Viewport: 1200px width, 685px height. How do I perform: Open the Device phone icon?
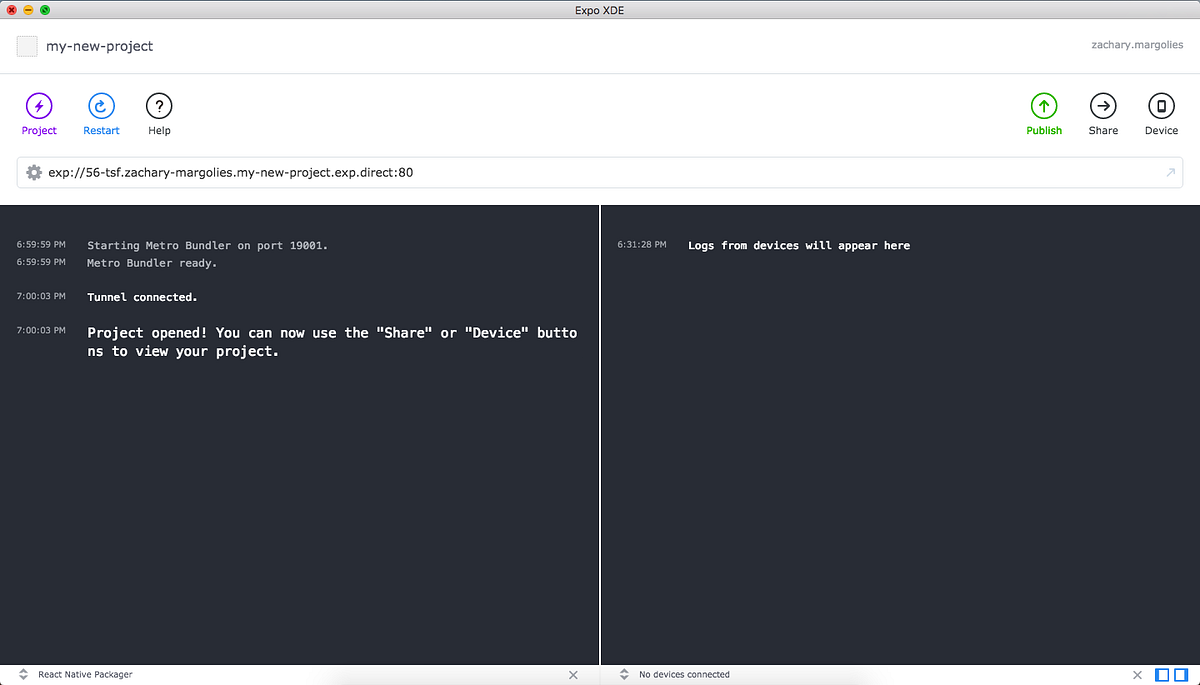tap(1161, 106)
